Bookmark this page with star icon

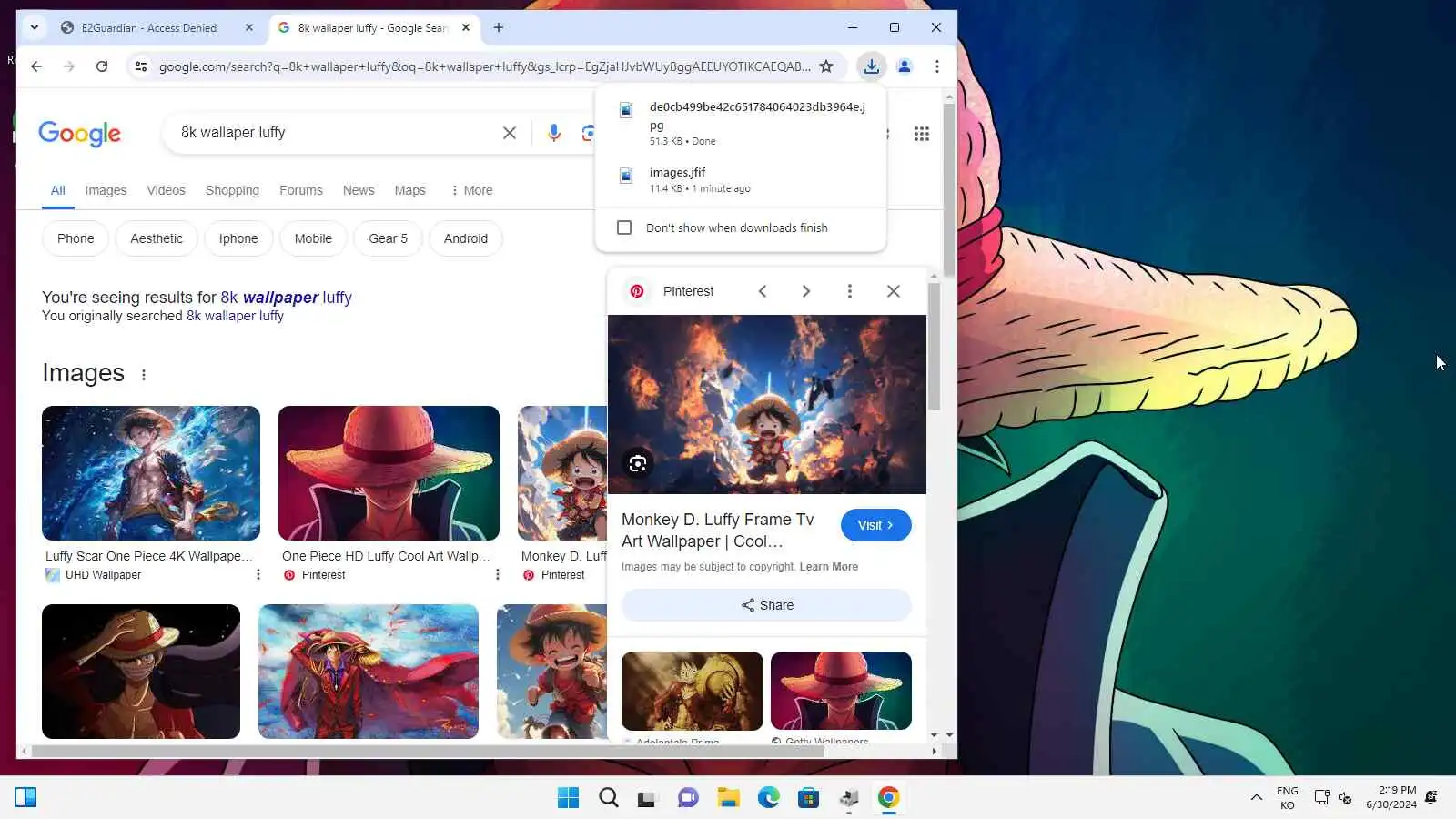point(826,66)
